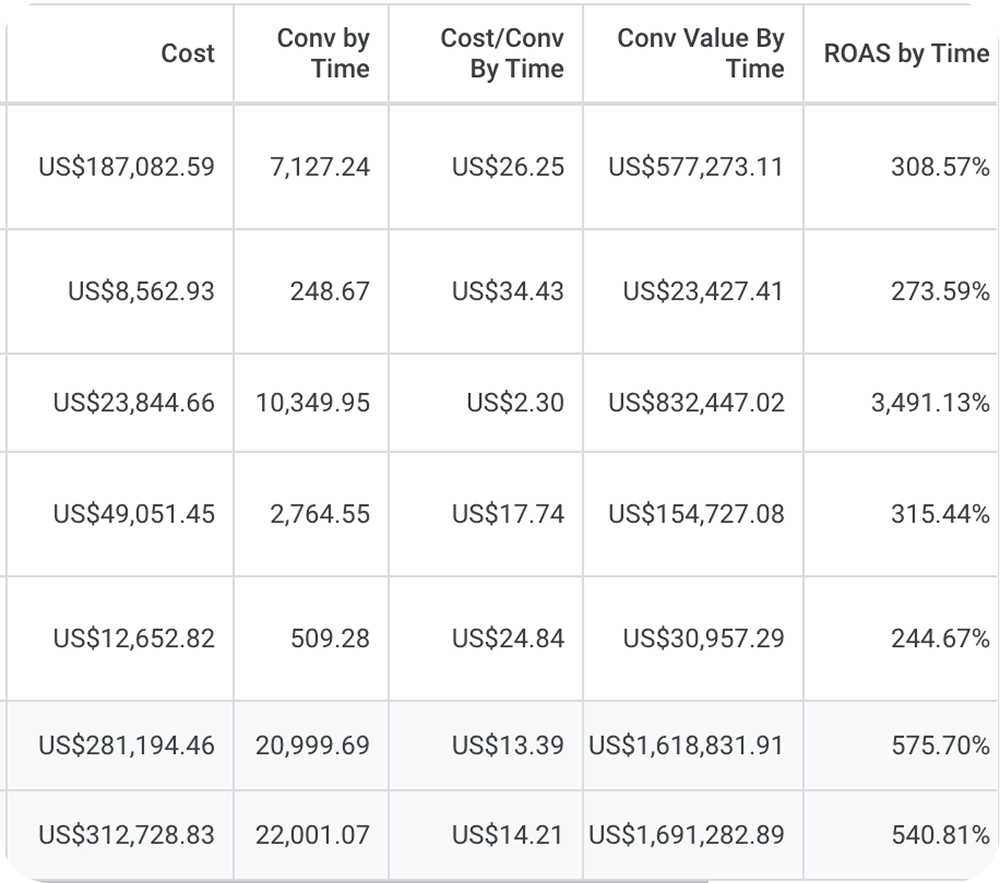Click the Conv Value By Time header

[700, 53]
